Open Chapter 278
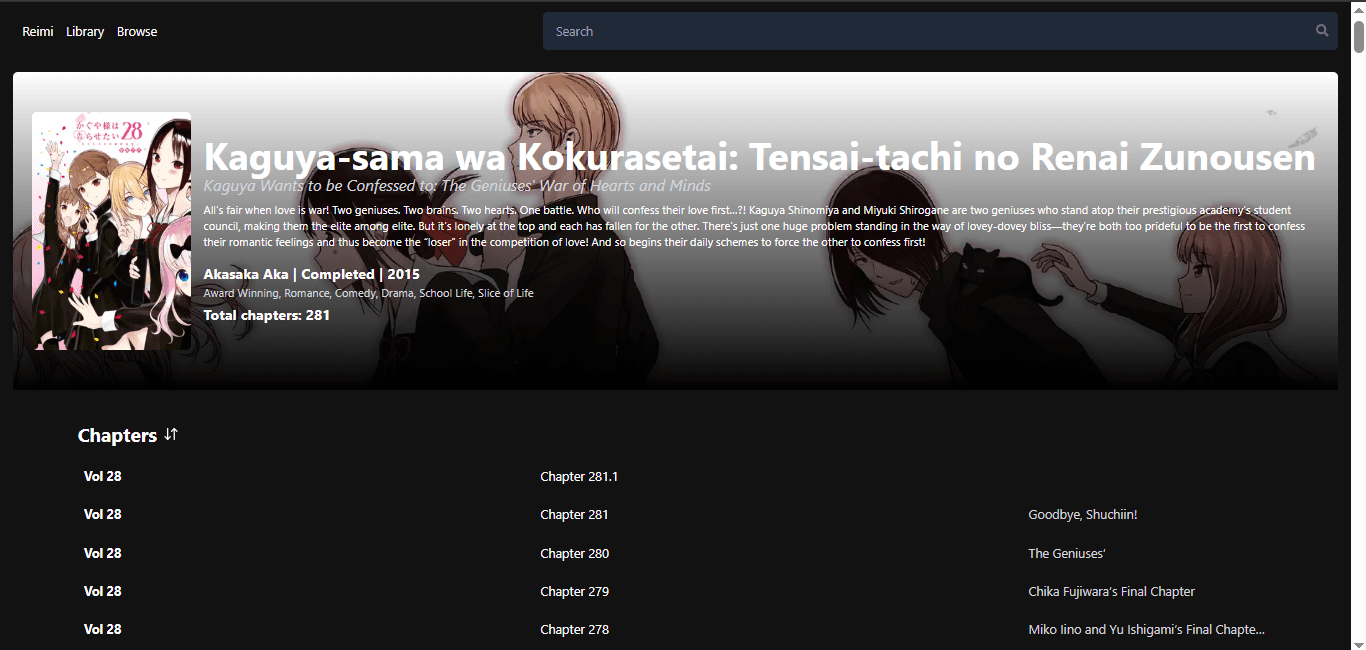Image resolution: width=1366 pixels, height=650 pixels. point(574,629)
